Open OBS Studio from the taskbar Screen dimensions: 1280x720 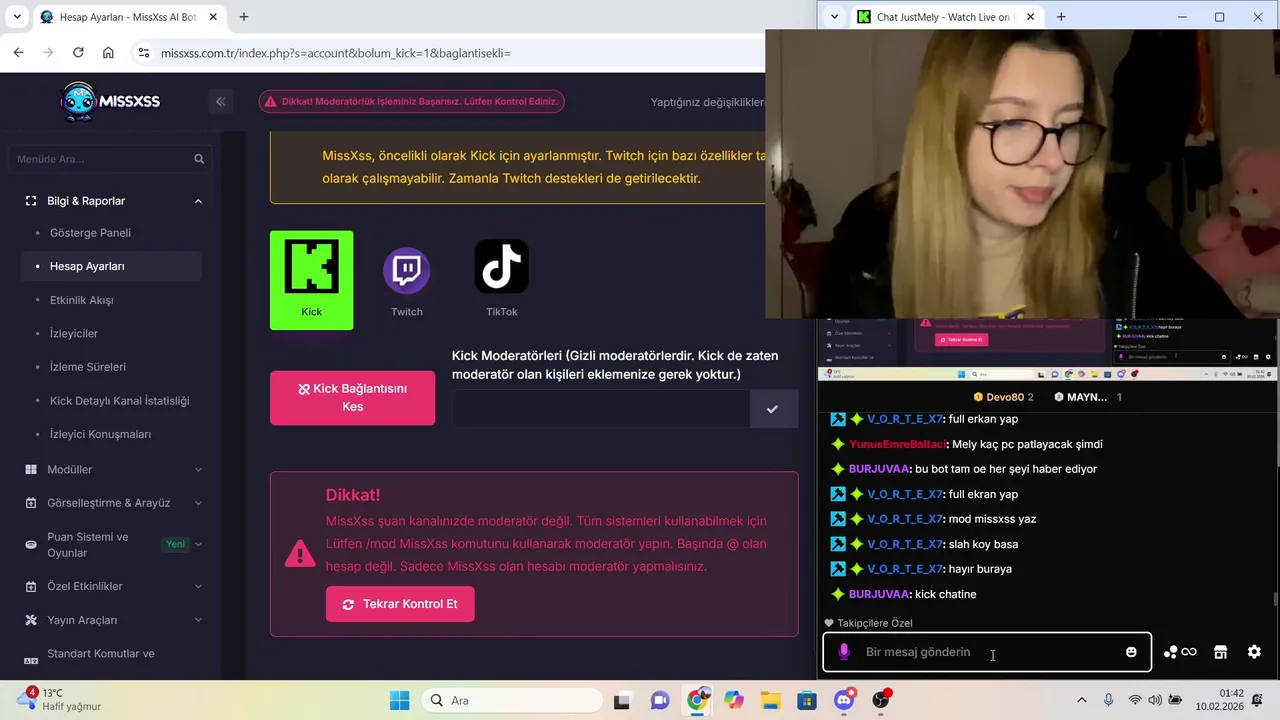pos(881,700)
